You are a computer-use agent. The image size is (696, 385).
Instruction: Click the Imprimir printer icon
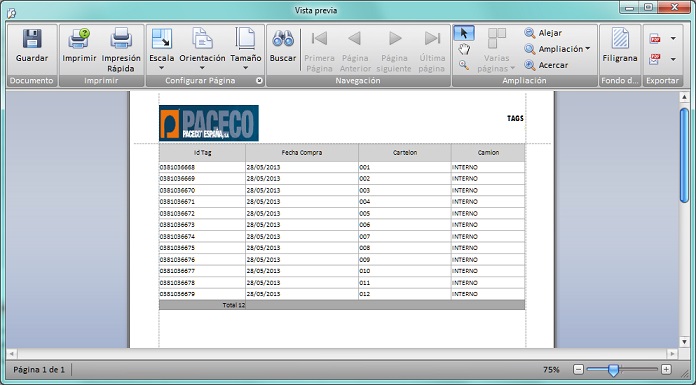[79, 39]
